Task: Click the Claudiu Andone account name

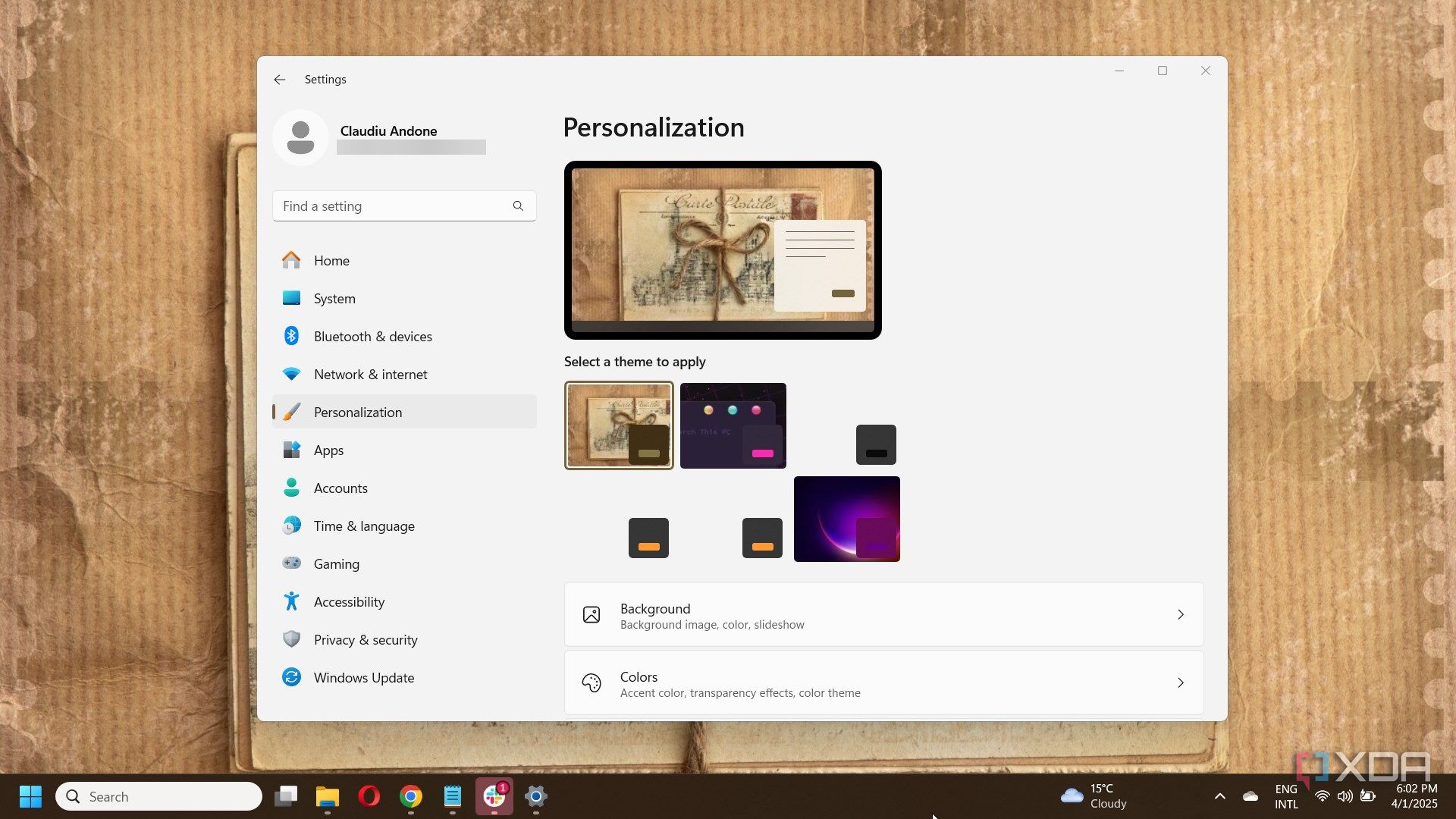Action: tap(388, 131)
